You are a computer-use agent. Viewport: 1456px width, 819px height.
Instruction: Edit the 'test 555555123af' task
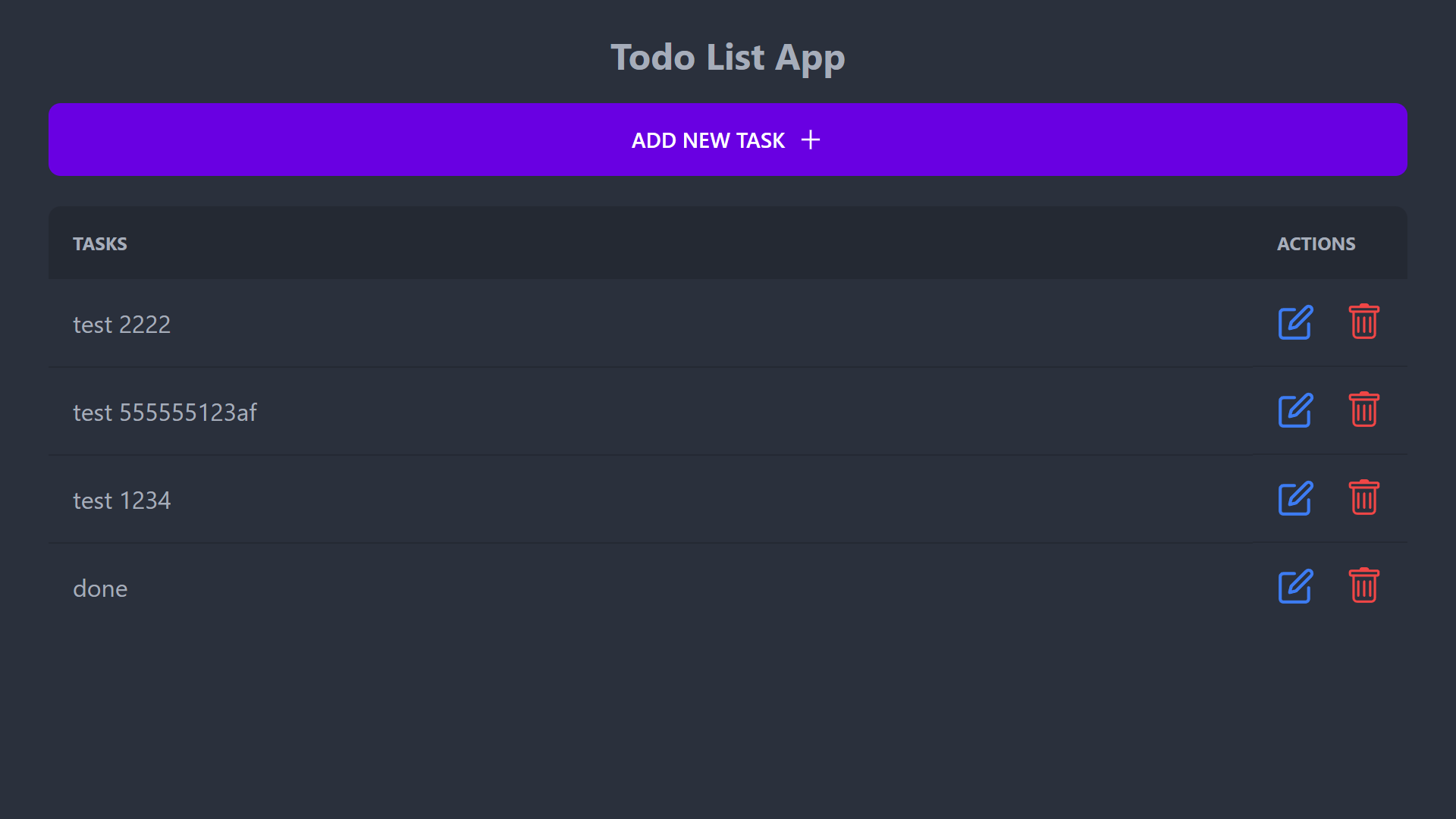pyautogui.click(x=1295, y=411)
